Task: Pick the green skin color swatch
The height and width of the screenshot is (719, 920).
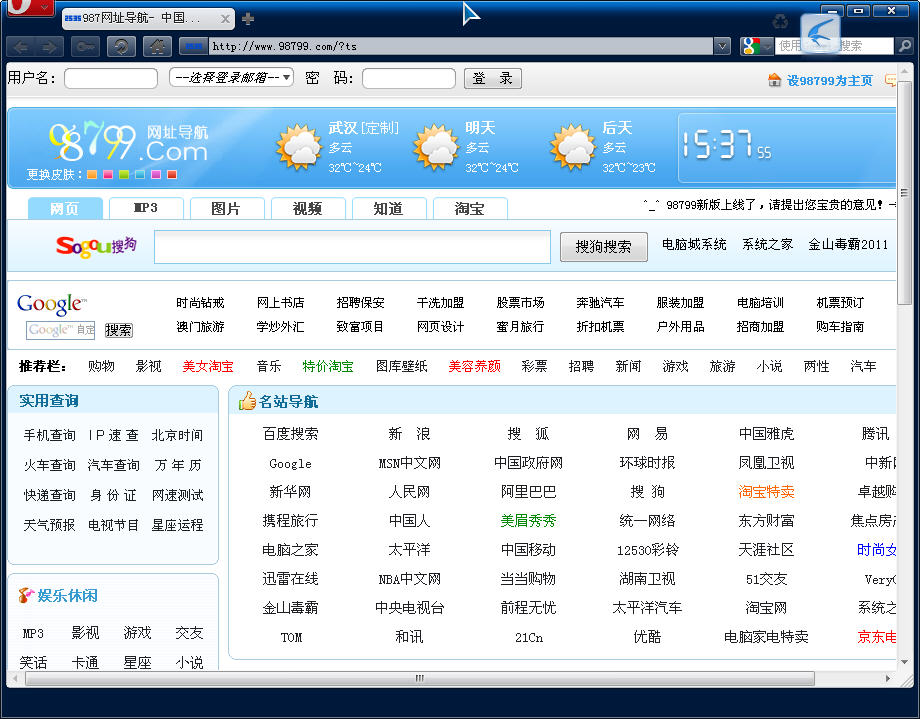Action: [124, 174]
